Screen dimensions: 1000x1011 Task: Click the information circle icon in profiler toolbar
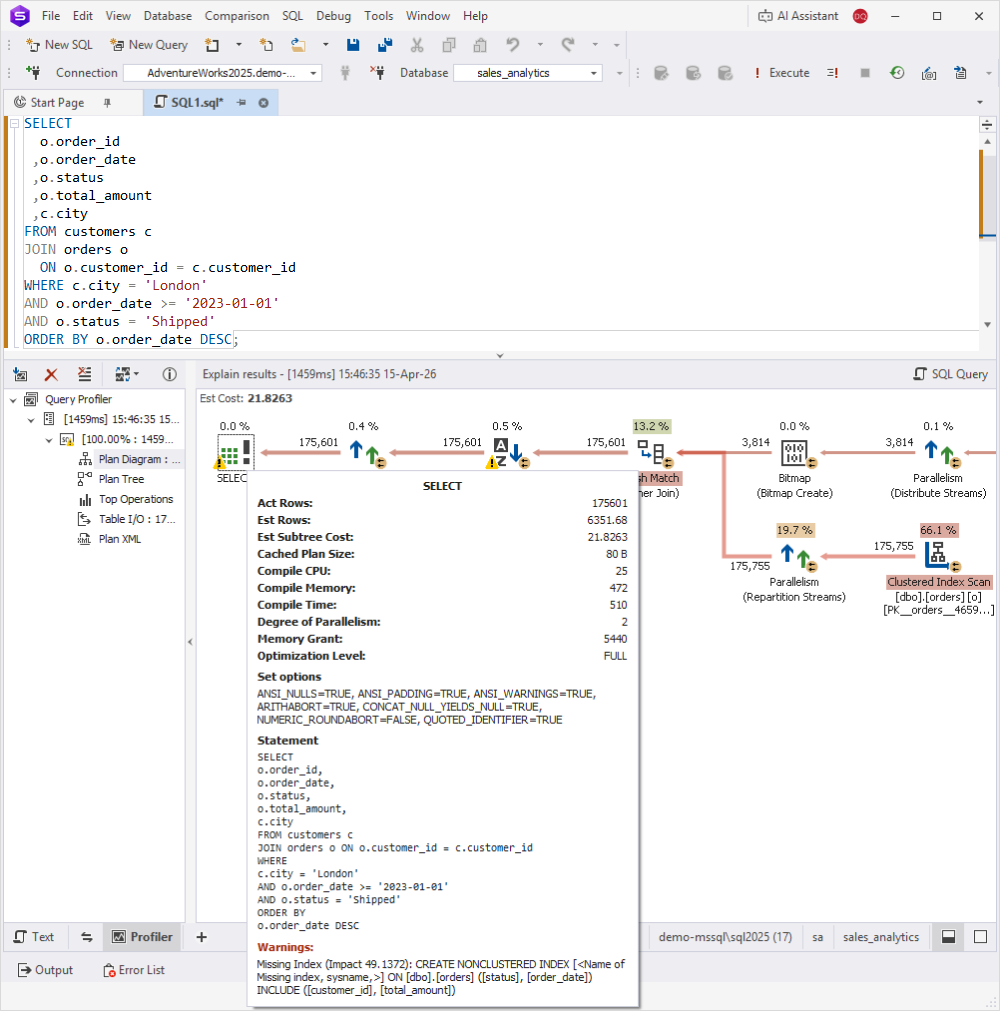(170, 374)
